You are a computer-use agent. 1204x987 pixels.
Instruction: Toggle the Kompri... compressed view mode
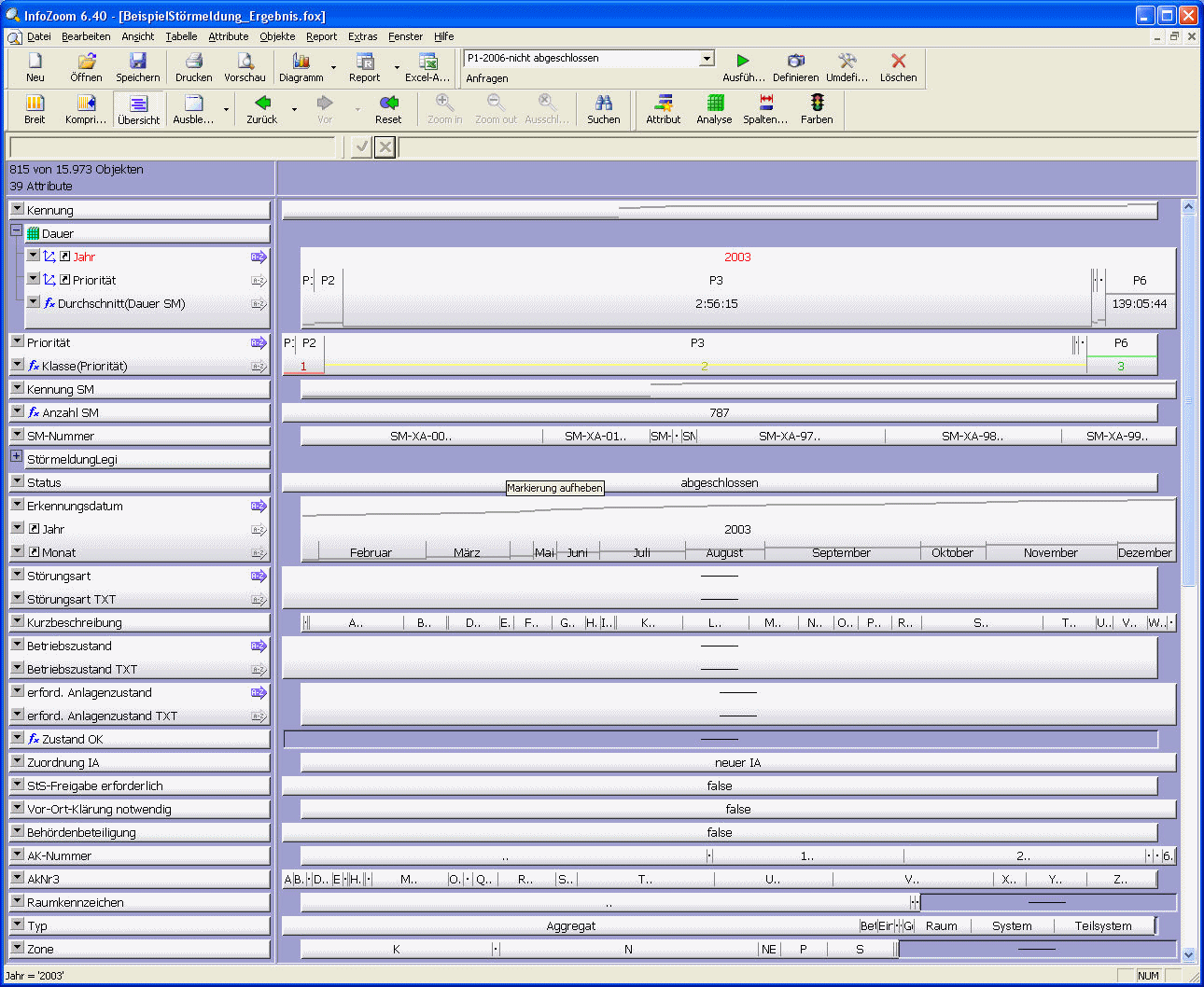click(x=86, y=104)
